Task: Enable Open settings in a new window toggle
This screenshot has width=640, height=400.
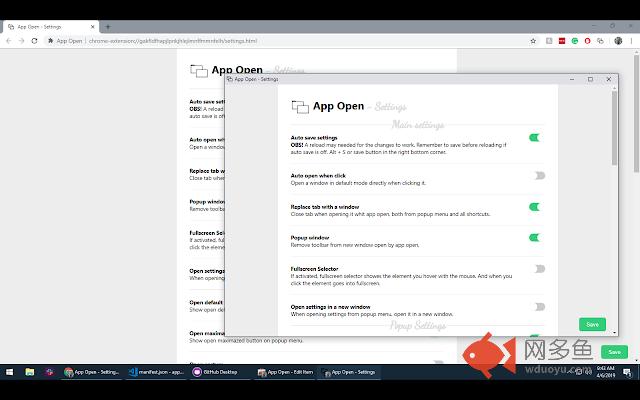Action: click(540, 307)
